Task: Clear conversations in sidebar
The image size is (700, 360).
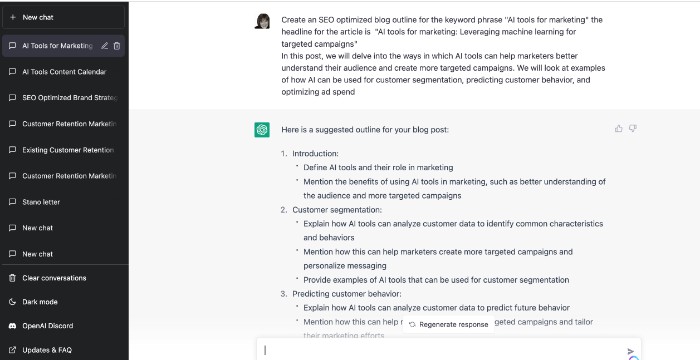Action: pos(64,278)
